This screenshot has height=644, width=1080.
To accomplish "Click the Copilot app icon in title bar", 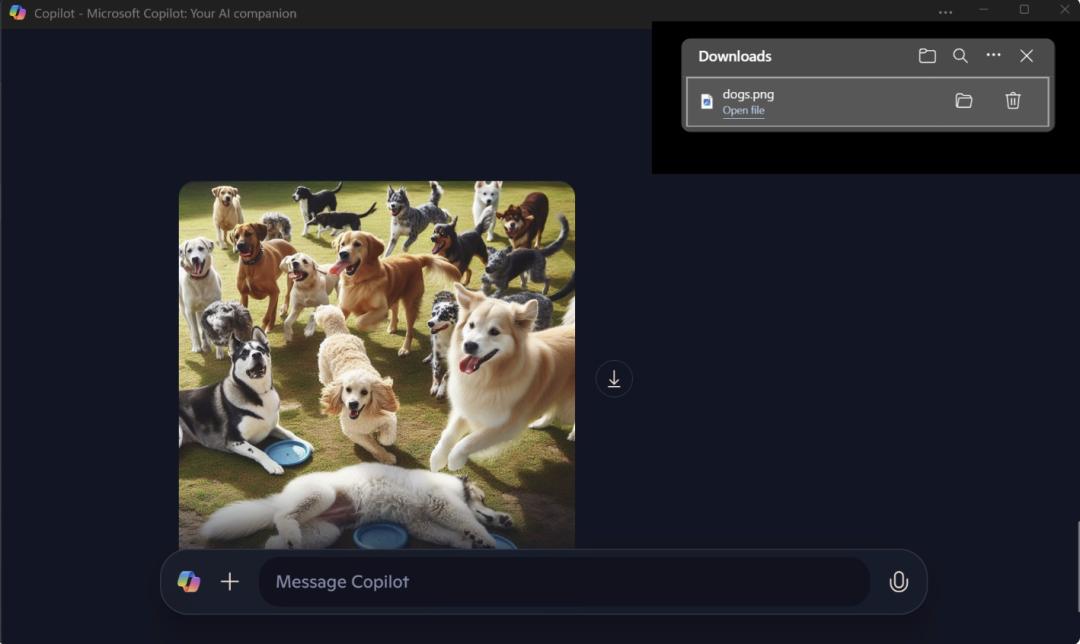I will (x=18, y=12).
